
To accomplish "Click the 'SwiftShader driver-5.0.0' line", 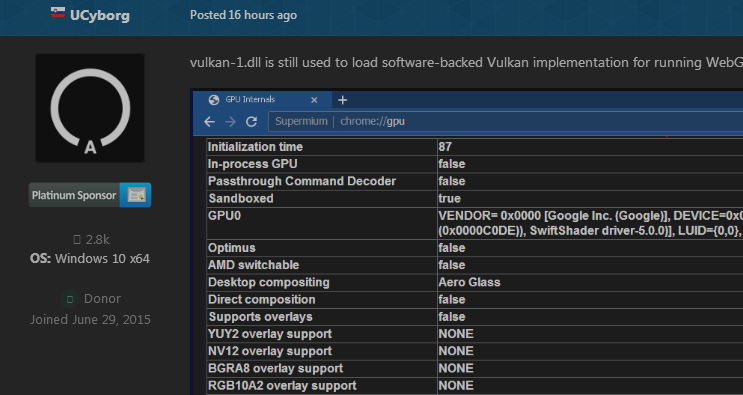I will [x=590, y=231].
